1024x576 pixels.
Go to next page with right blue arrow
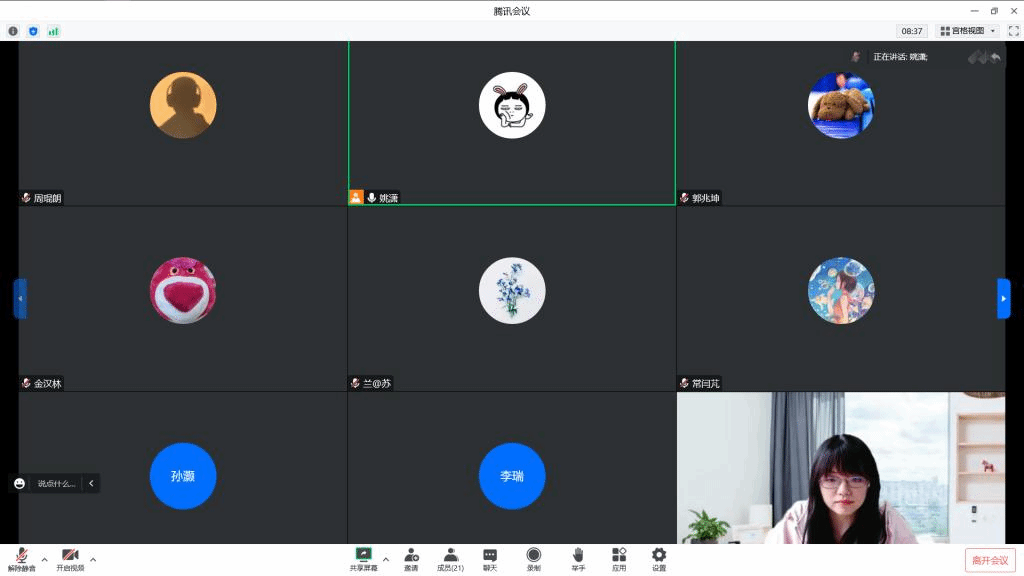click(x=1003, y=298)
